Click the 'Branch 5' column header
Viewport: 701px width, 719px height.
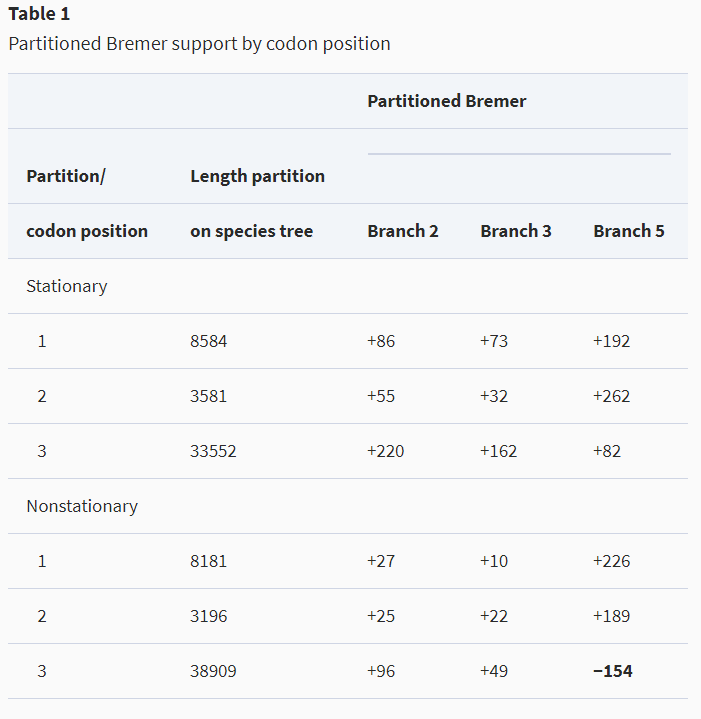click(629, 231)
